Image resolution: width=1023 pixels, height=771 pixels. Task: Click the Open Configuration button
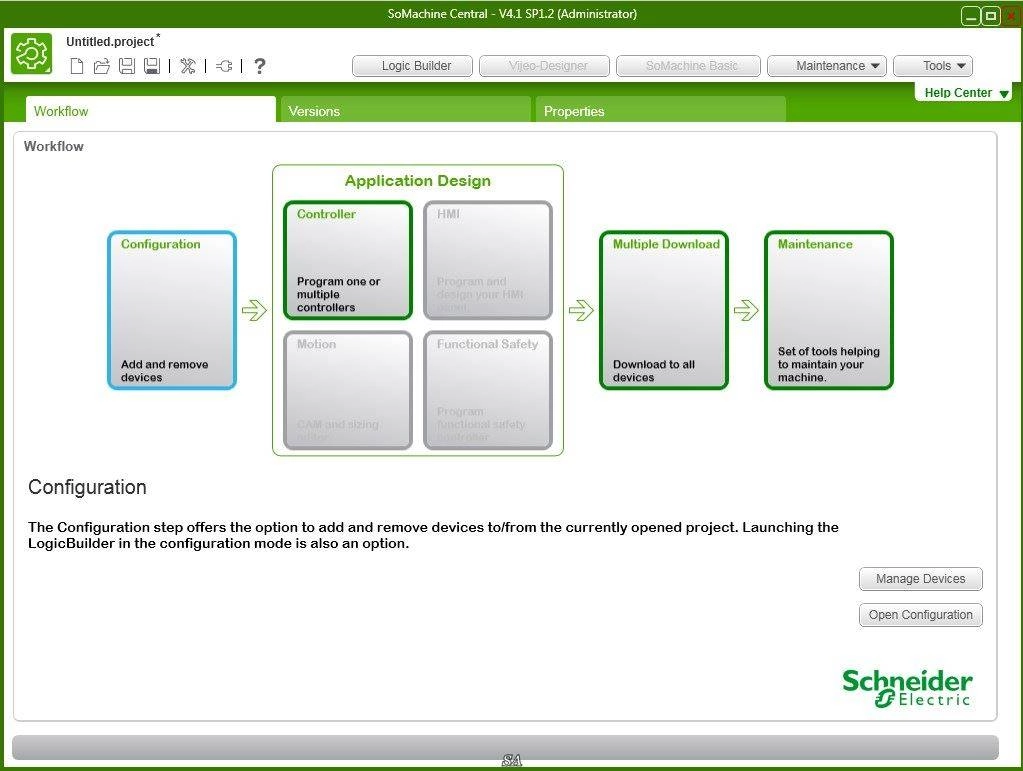coord(921,614)
